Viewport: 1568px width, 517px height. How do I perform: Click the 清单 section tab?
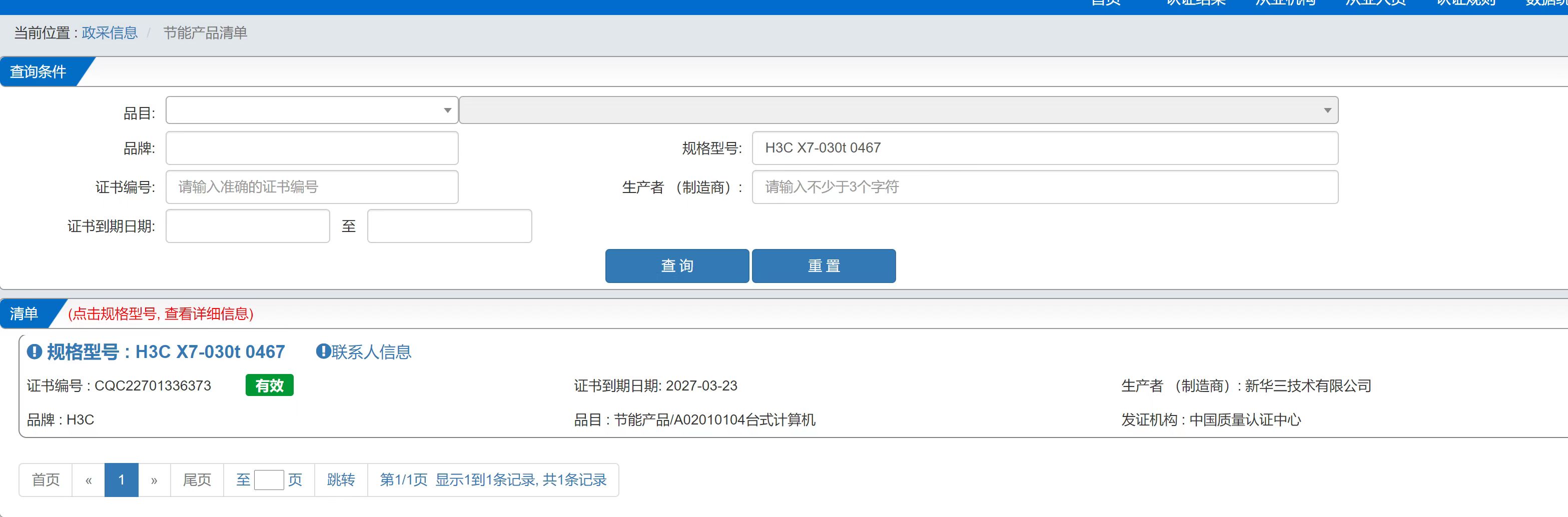[x=25, y=314]
